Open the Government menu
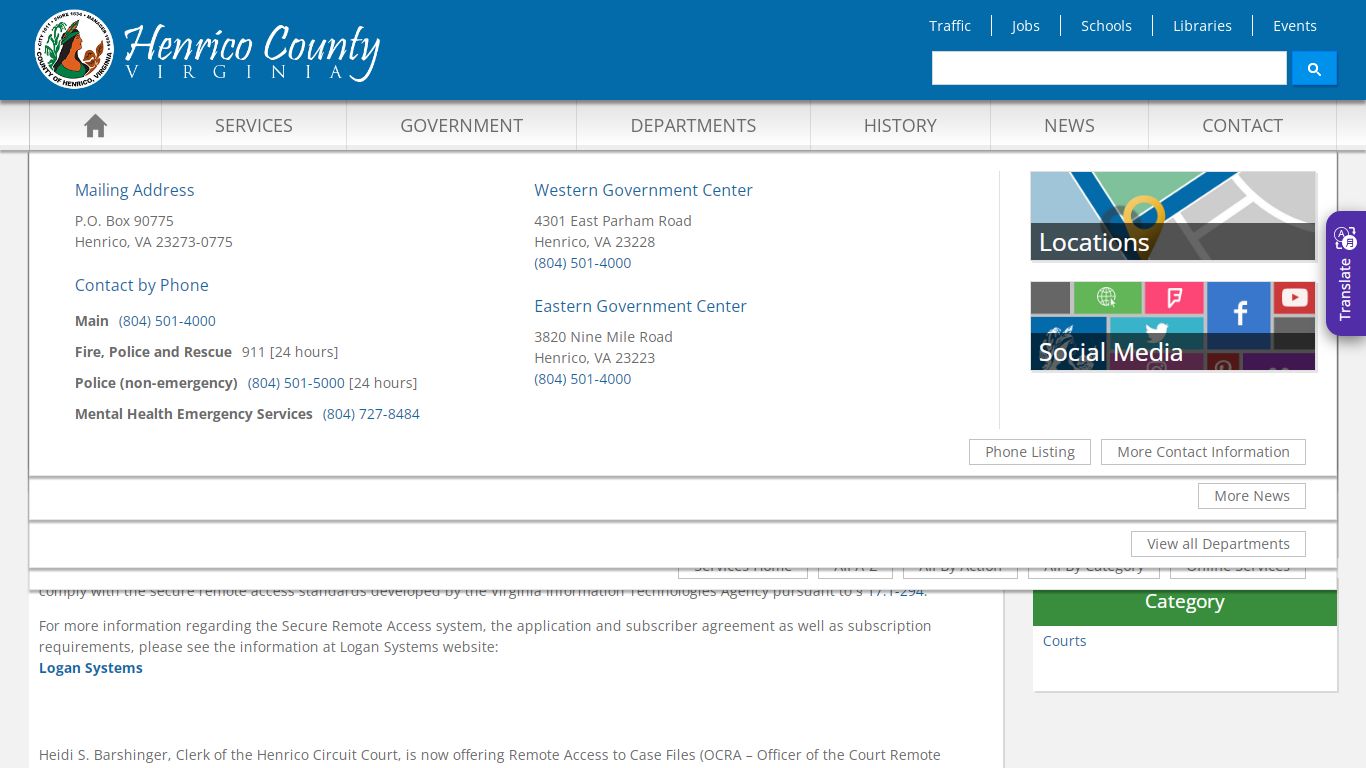Viewport: 1366px width, 768px height. click(461, 125)
